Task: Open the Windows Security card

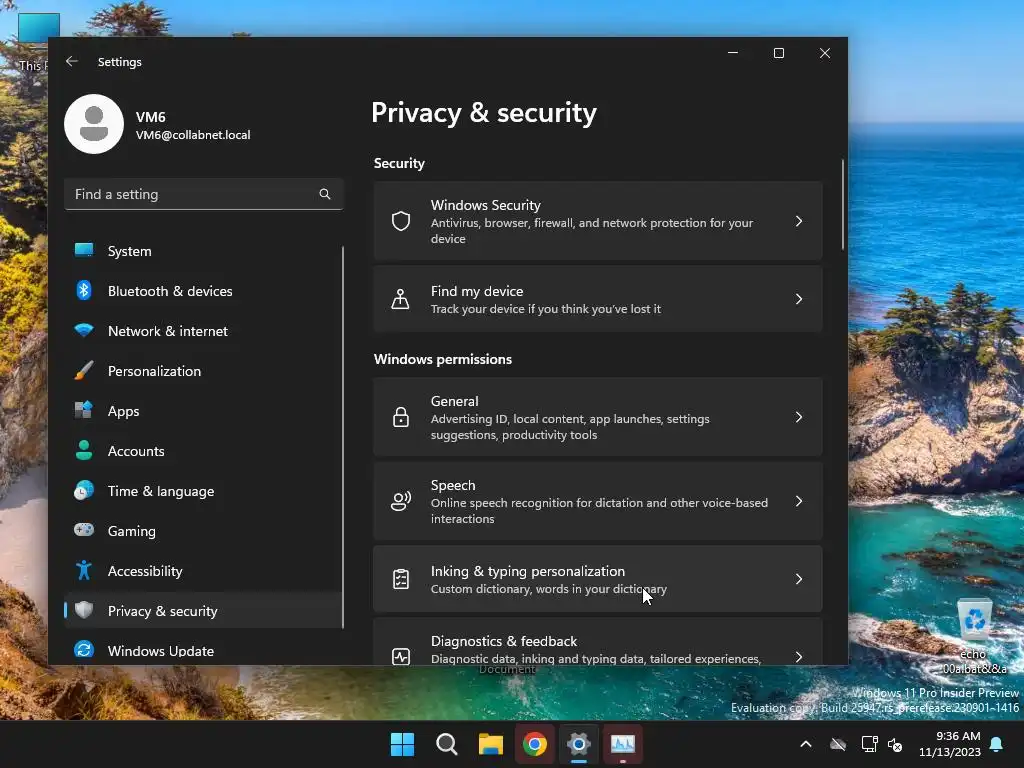Action: (598, 221)
